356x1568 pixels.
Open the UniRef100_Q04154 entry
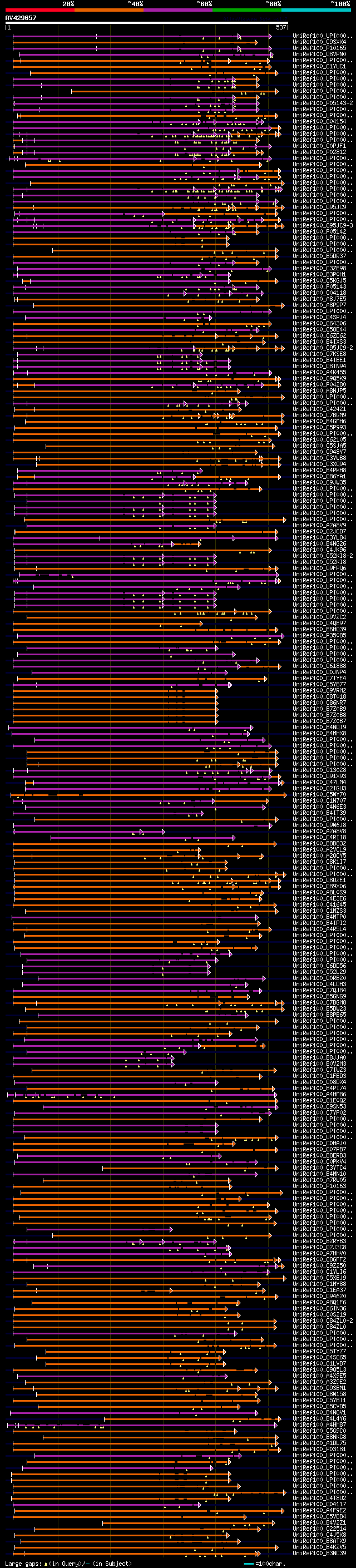pyautogui.click(x=319, y=122)
